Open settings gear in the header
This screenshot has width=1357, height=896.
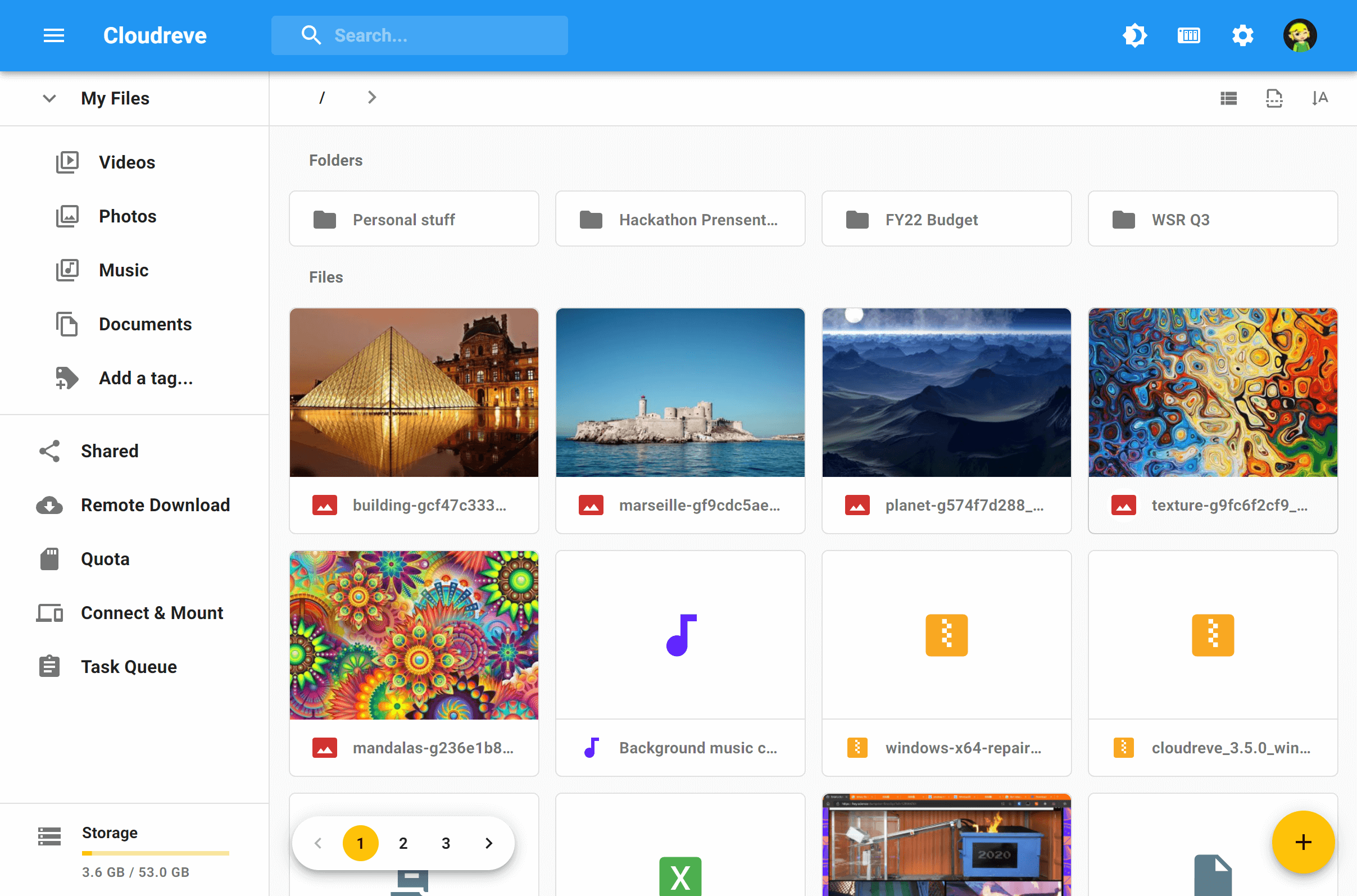tap(1242, 35)
